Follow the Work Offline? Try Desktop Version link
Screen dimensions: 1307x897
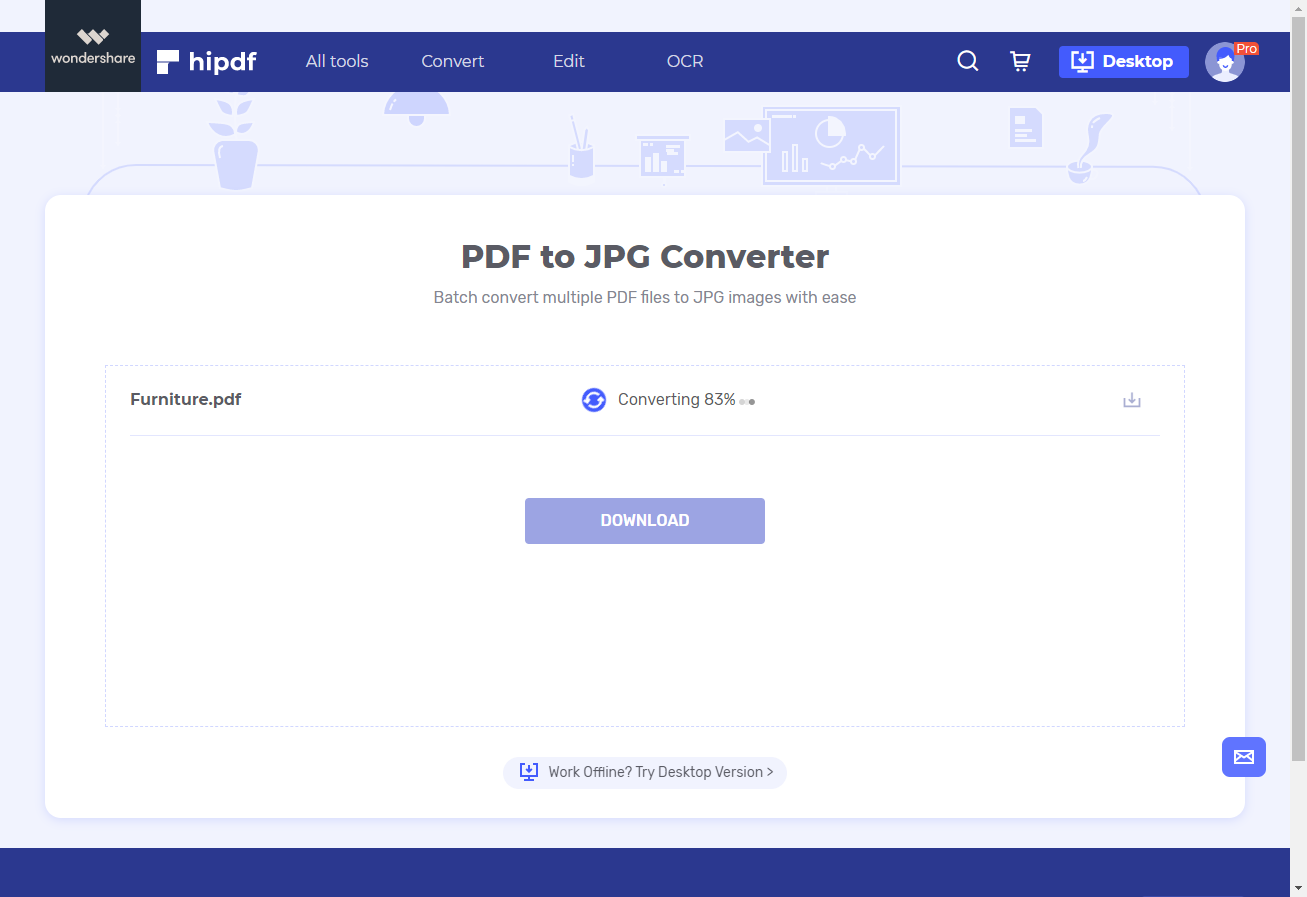(644, 771)
